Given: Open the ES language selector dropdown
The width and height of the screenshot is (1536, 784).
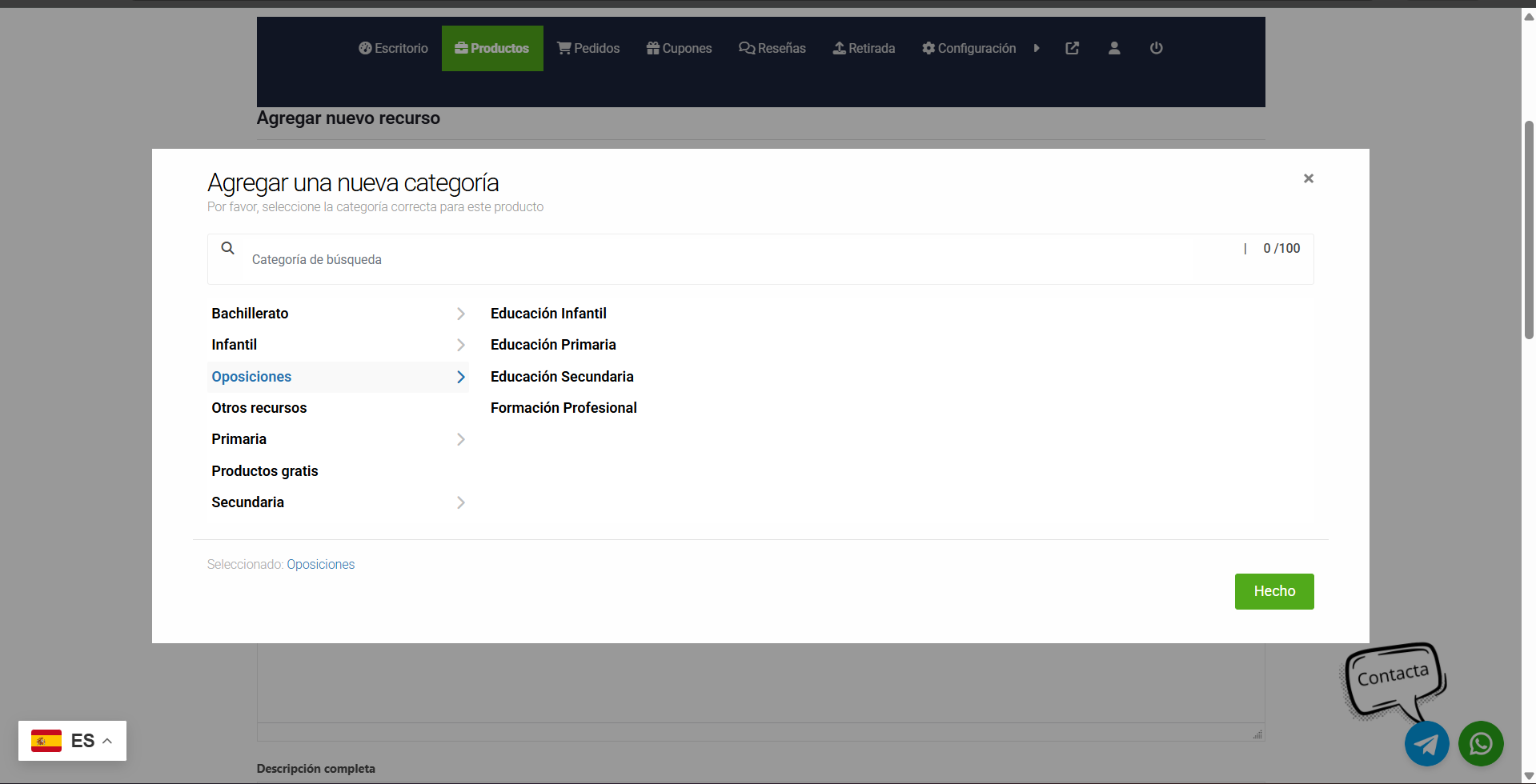Looking at the screenshot, I should tap(106, 741).
